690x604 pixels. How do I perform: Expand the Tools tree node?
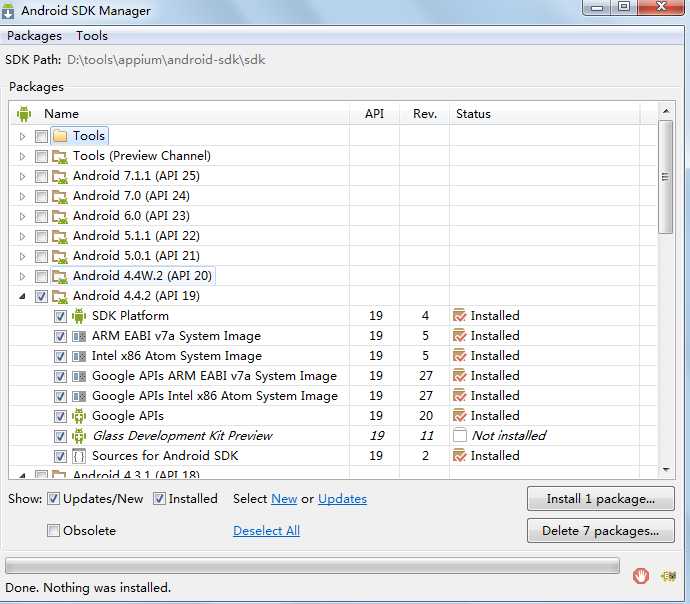click(x=22, y=136)
